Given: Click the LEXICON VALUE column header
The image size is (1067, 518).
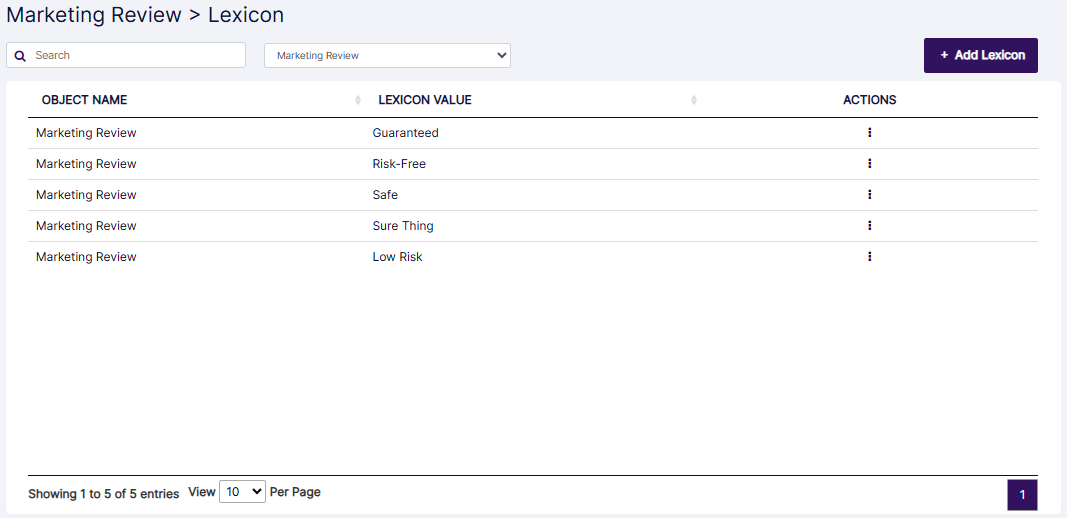Looking at the screenshot, I should 425,100.
